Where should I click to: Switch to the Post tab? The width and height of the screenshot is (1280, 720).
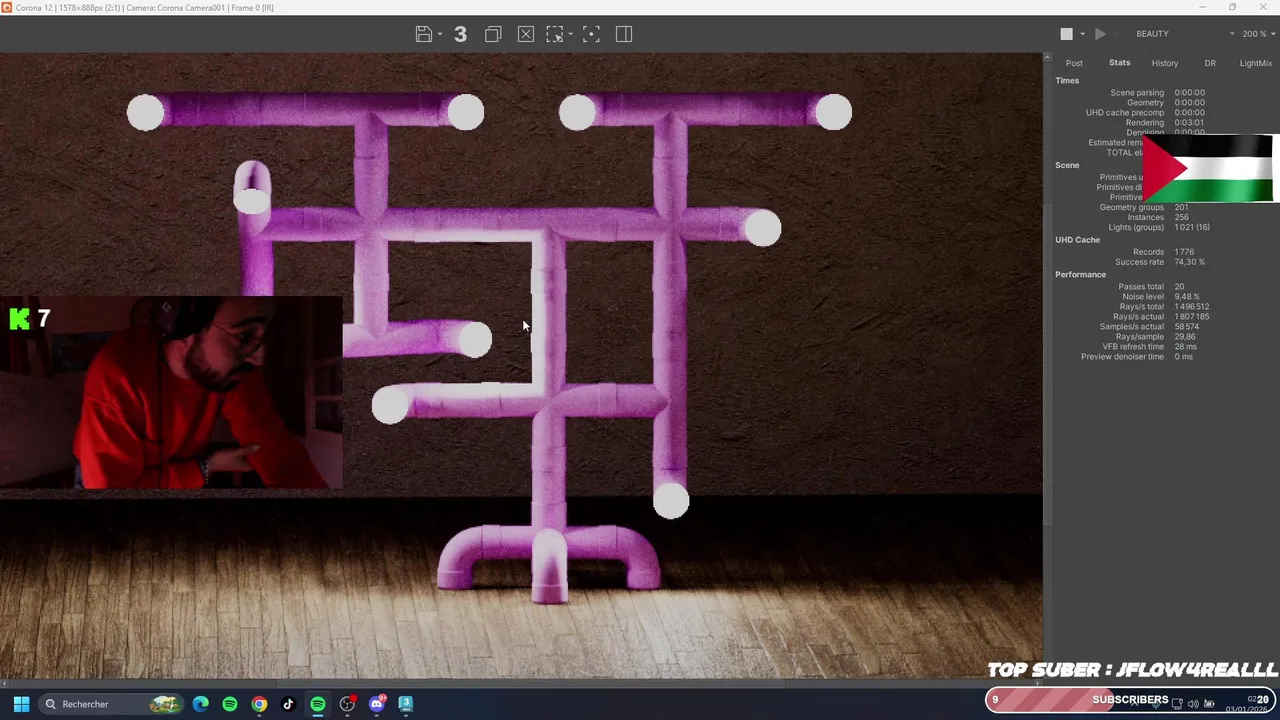coord(1074,63)
